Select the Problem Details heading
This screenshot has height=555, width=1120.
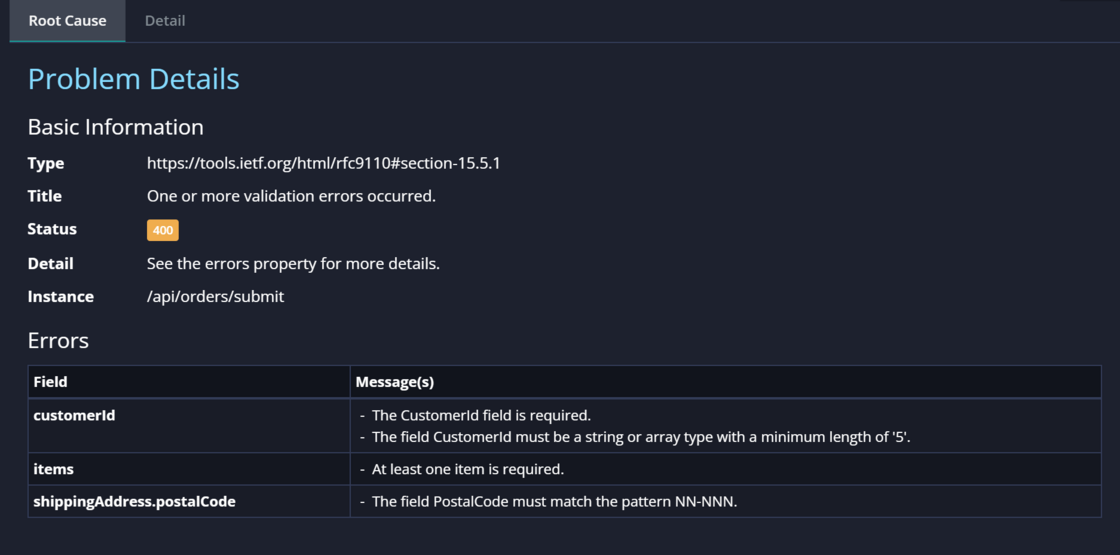pyautogui.click(x=134, y=79)
